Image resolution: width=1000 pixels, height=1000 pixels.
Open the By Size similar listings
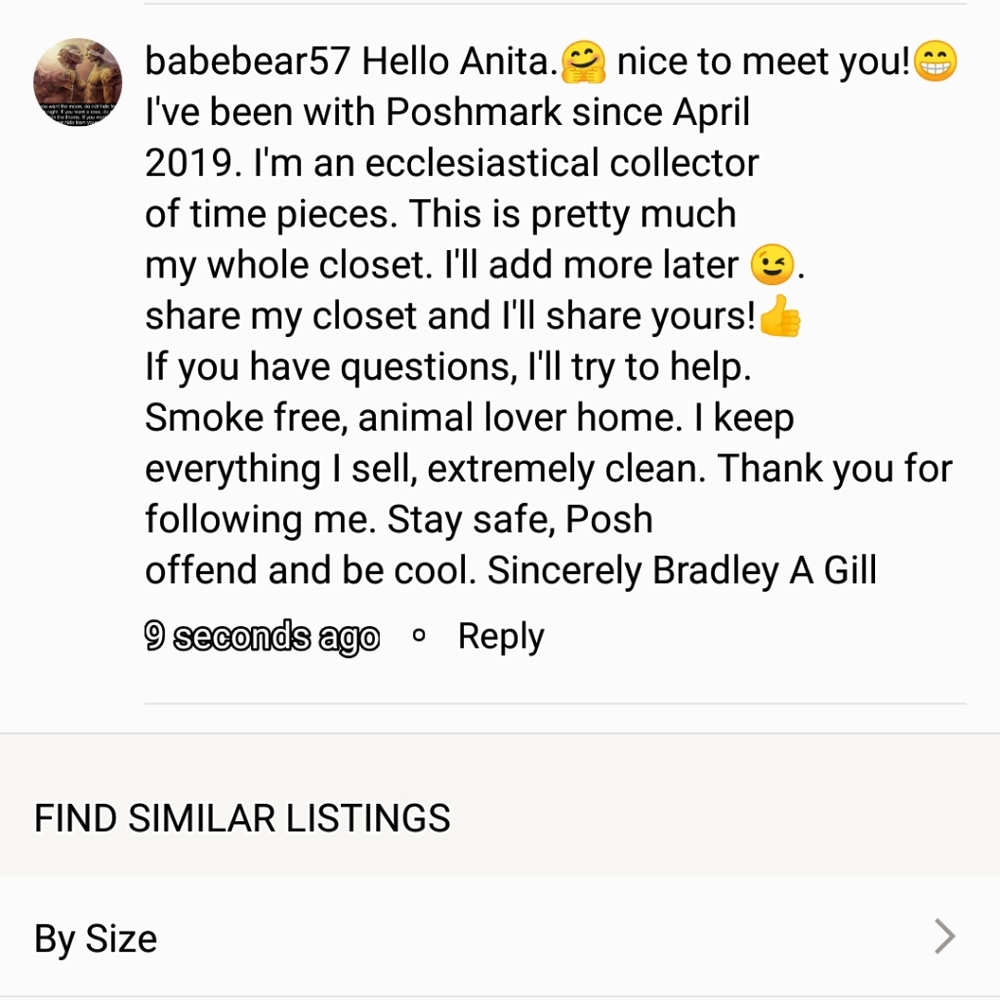coord(96,938)
